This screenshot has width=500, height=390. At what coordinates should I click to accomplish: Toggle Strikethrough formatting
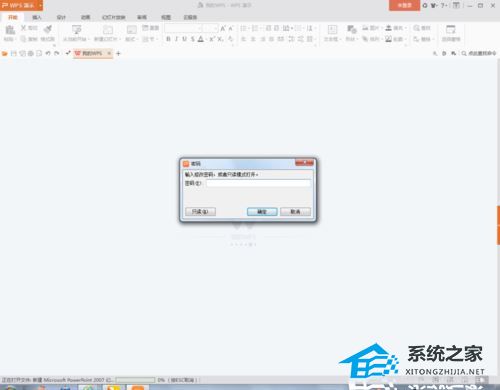click(192, 39)
